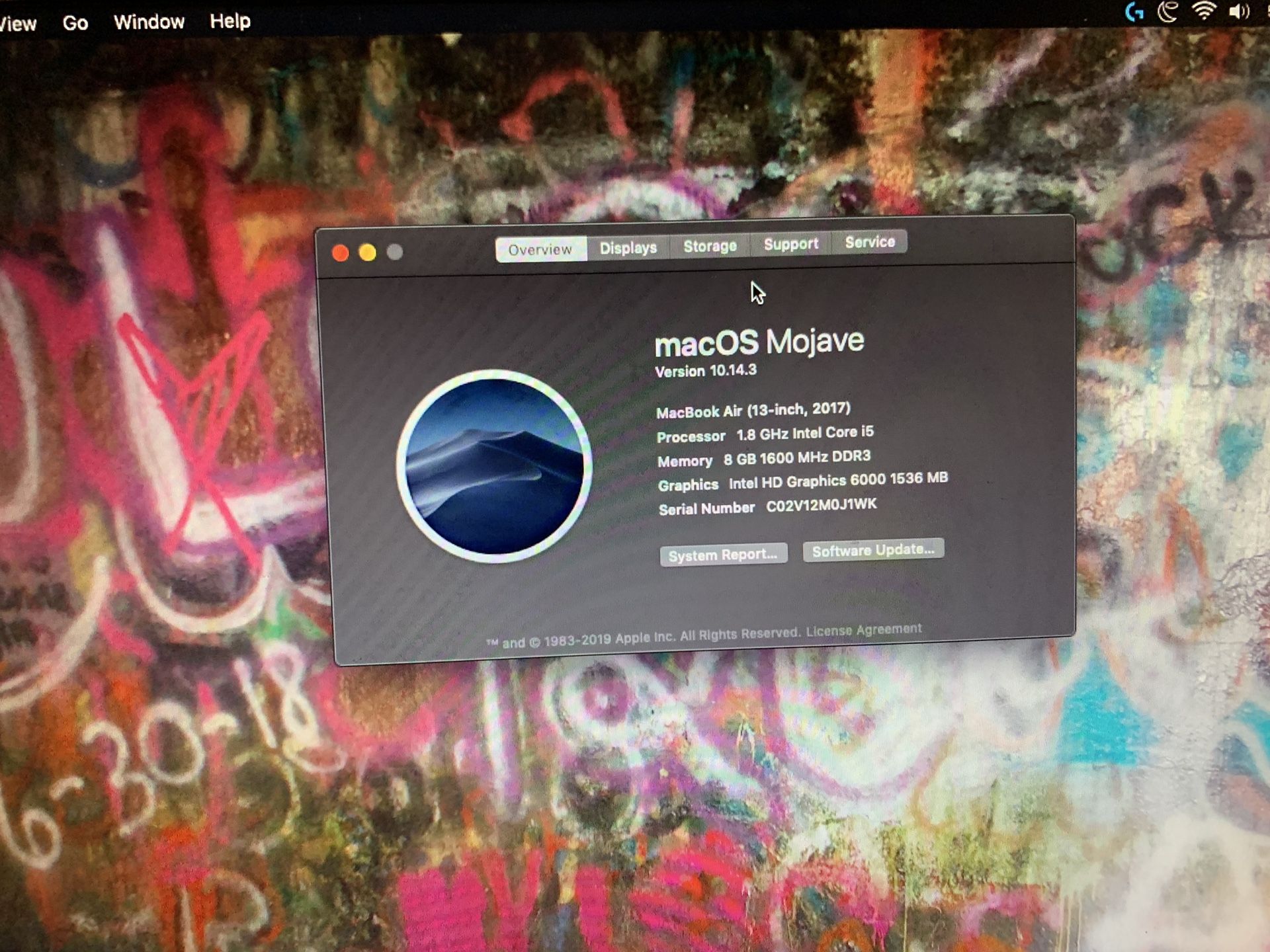This screenshot has height=952, width=1270.
Task: Click the crescent swirl menu bar icon
Action: coord(1168,11)
